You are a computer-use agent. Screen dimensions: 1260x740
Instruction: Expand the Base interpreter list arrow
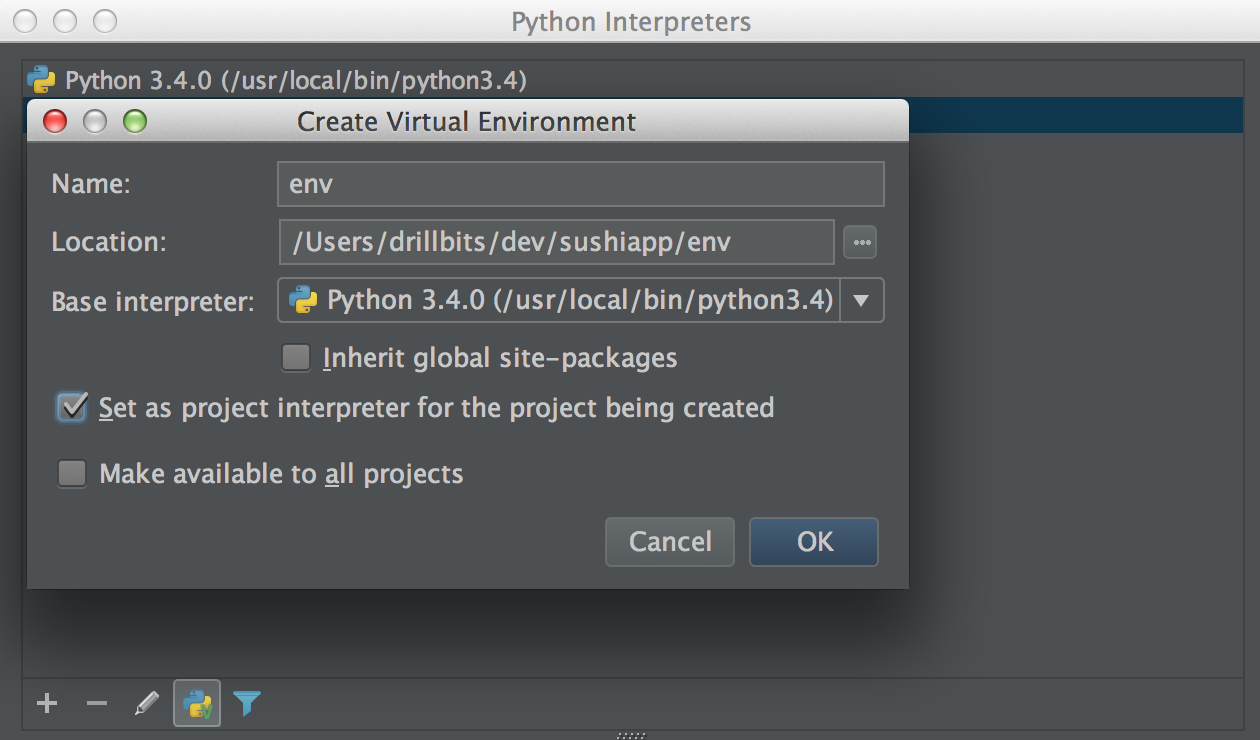coord(861,300)
